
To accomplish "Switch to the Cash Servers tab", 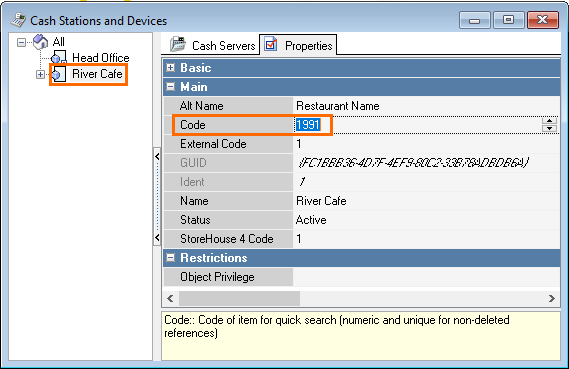I will [x=213, y=45].
